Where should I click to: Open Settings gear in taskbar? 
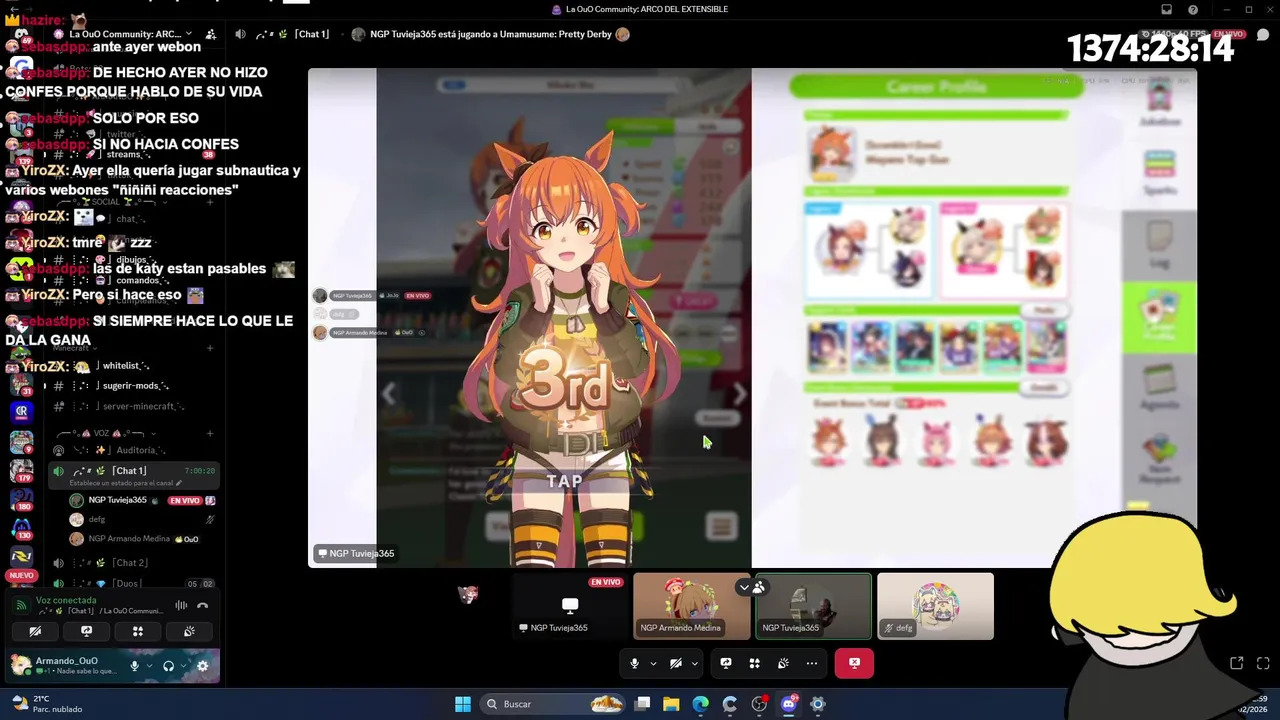point(818,704)
